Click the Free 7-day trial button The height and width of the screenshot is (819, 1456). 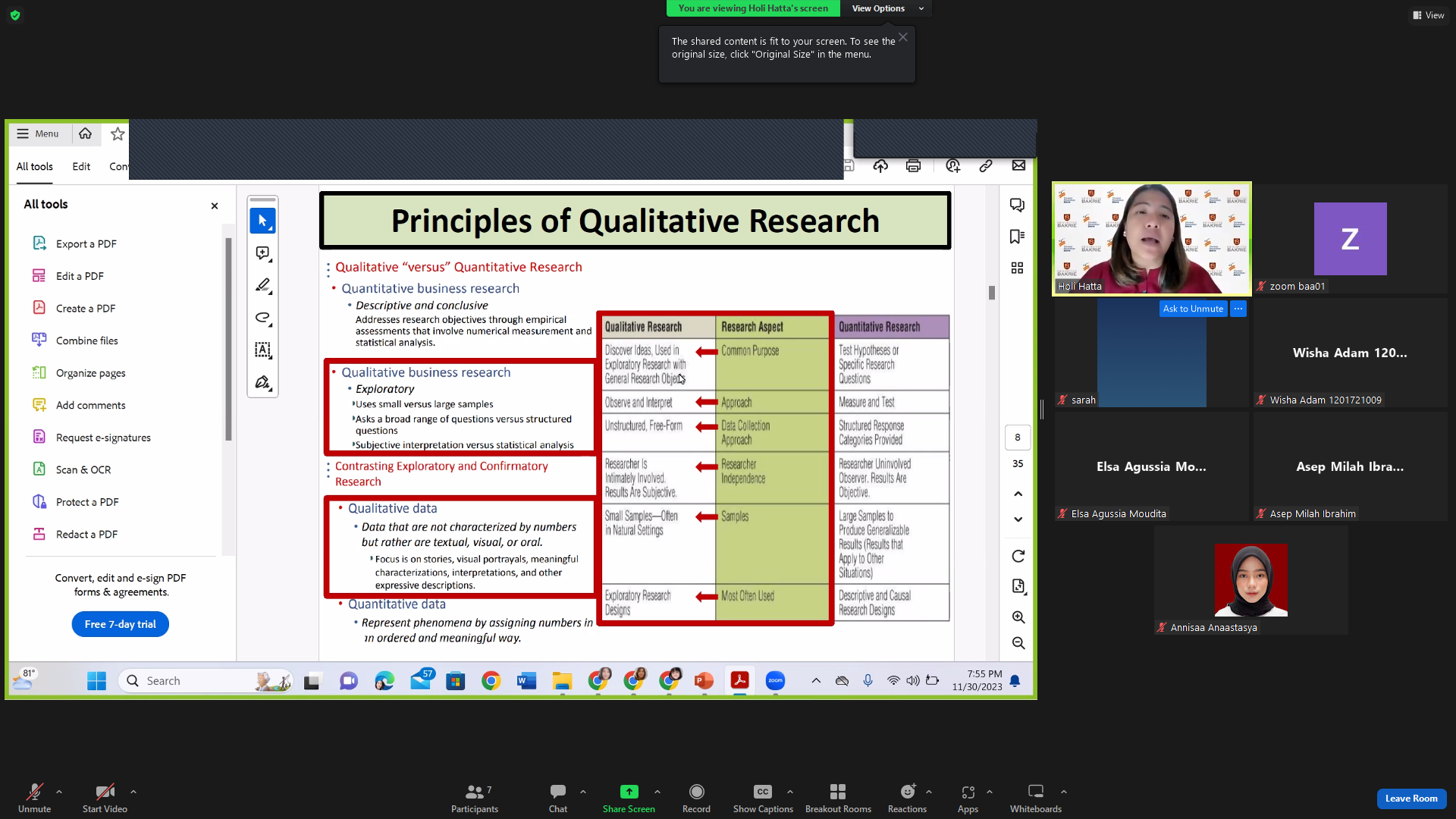pos(121,624)
